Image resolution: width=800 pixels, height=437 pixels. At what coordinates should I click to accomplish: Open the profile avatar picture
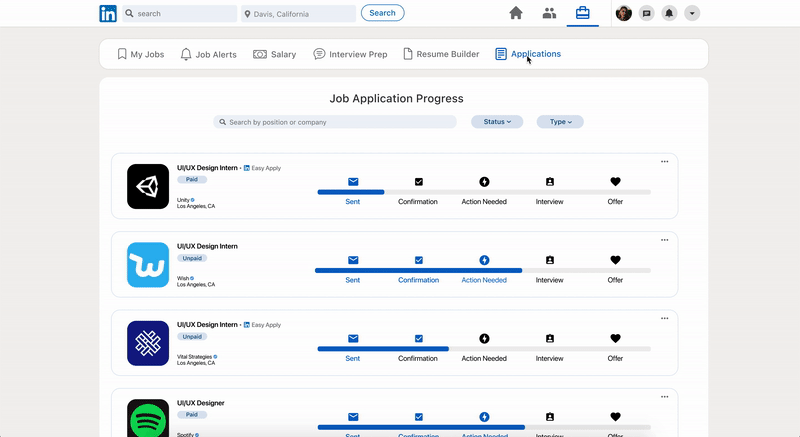click(x=623, y=13)
